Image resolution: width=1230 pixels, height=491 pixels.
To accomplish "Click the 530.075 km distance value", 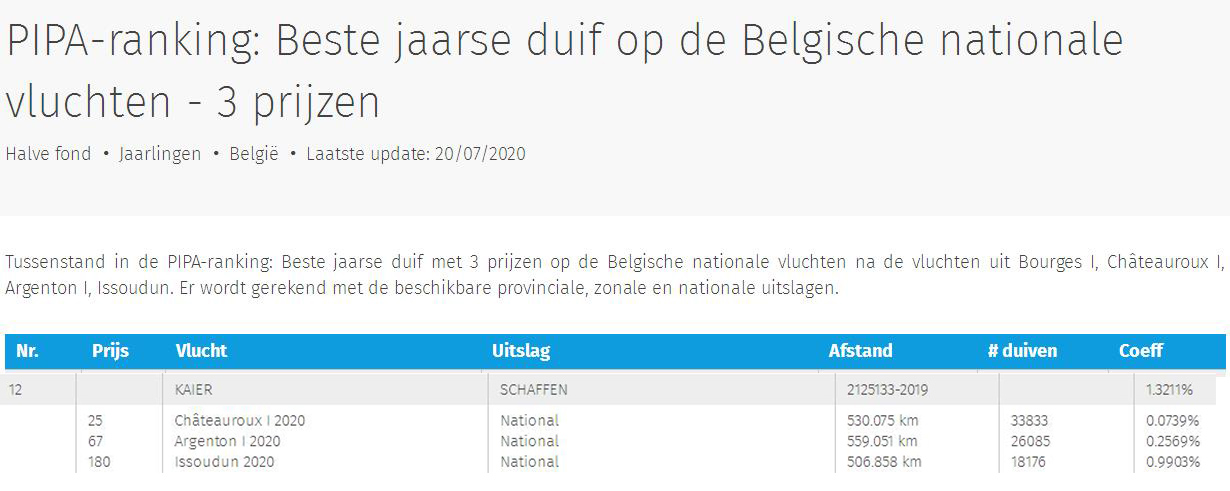I will [x=881, y=421].
